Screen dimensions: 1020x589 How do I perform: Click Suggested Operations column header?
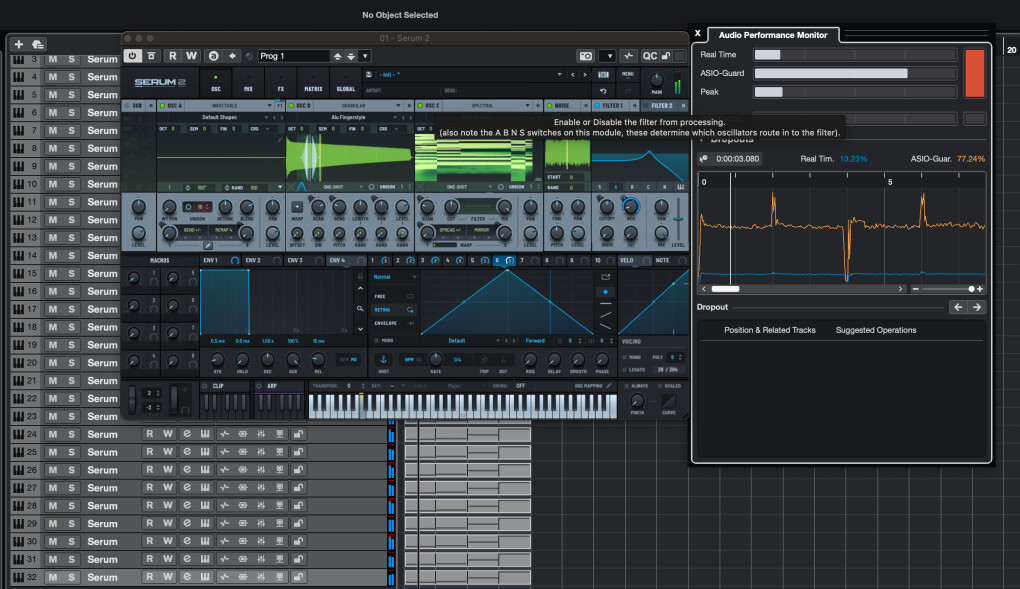pyautogui.click(x=875, y=330)
